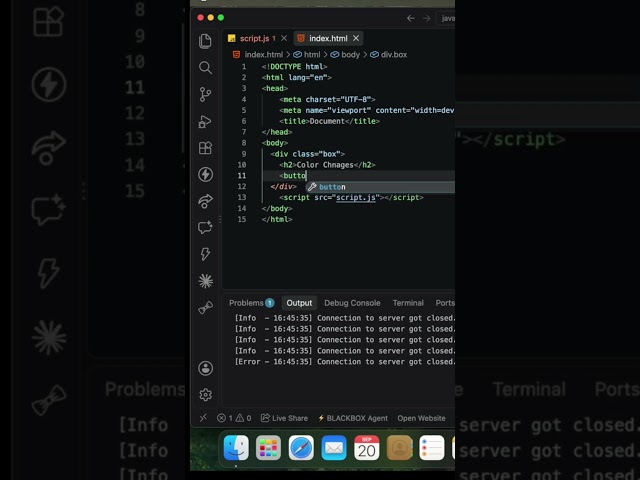Viewport: 640px width, 480px height.
Task: Click the html breadcrumb item
Action: coord(307,55)
